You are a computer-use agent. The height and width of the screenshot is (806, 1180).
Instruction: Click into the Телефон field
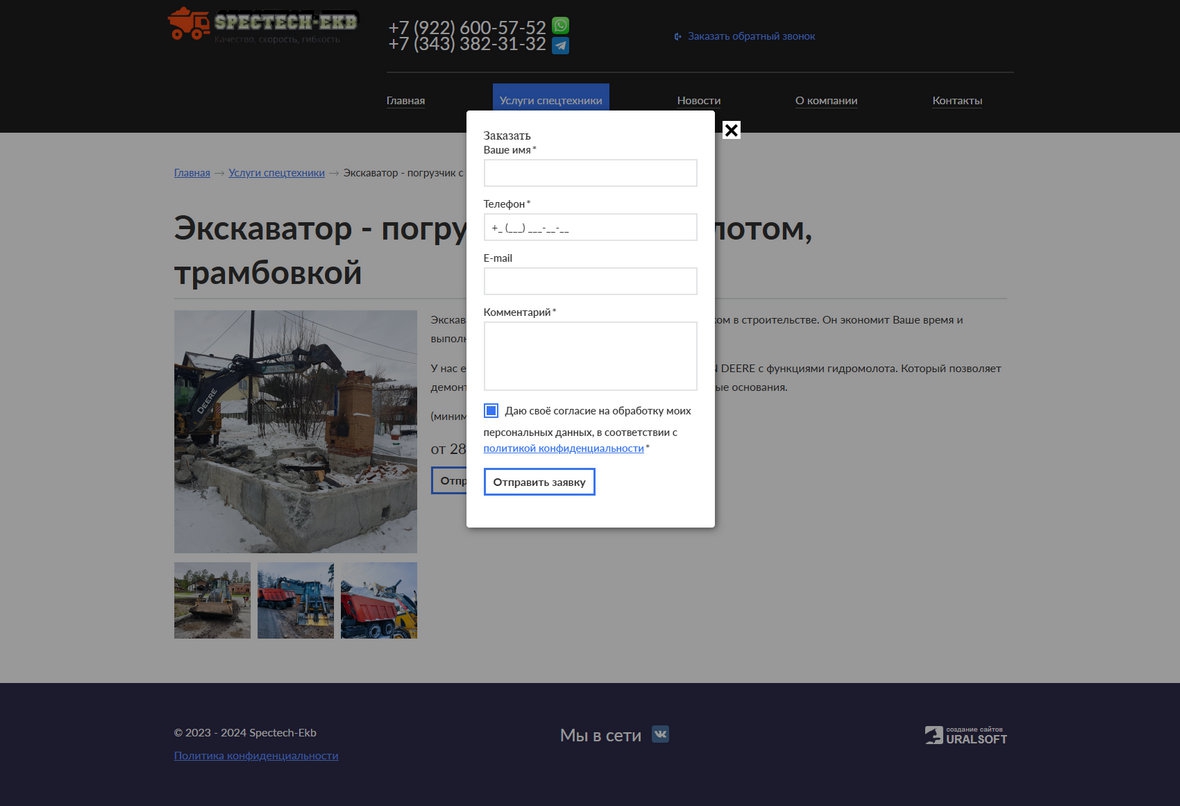coord(590,227)
